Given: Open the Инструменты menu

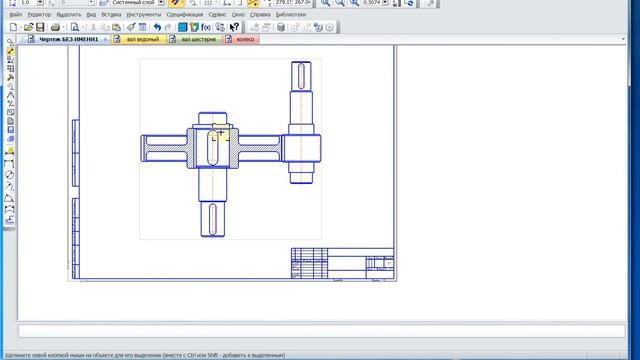Looking at the screenshot, I should point(144,14).
